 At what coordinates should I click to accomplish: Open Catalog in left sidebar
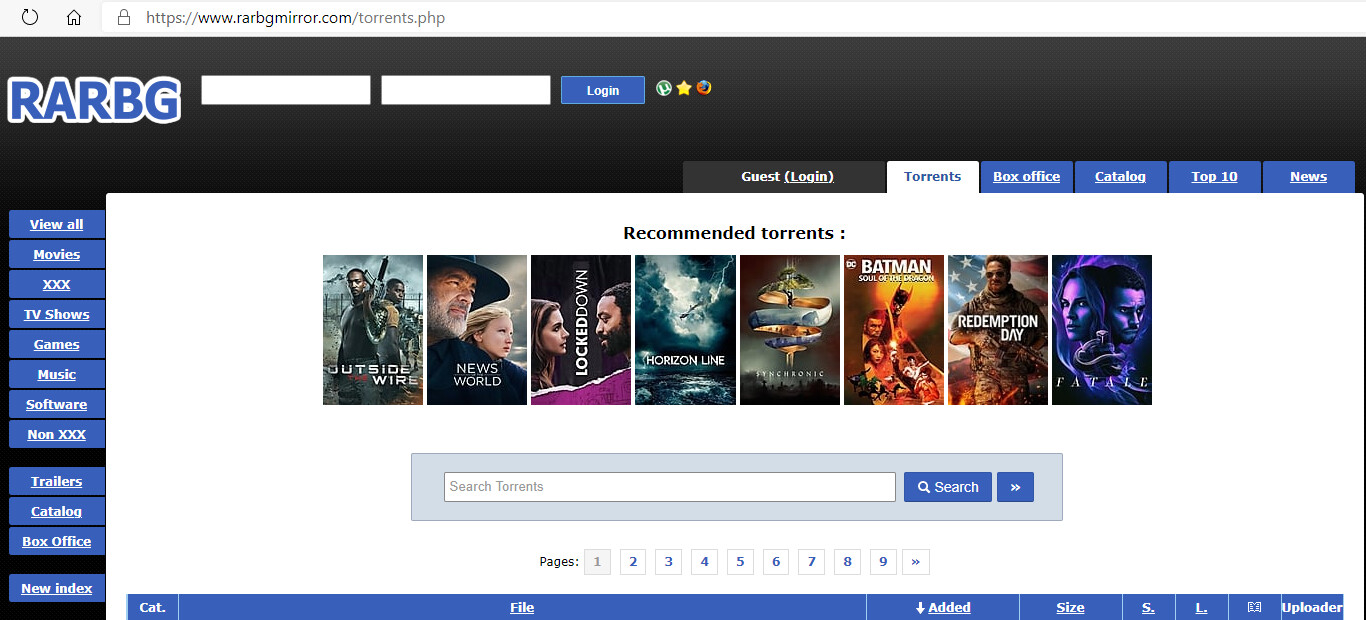point(57,511)
